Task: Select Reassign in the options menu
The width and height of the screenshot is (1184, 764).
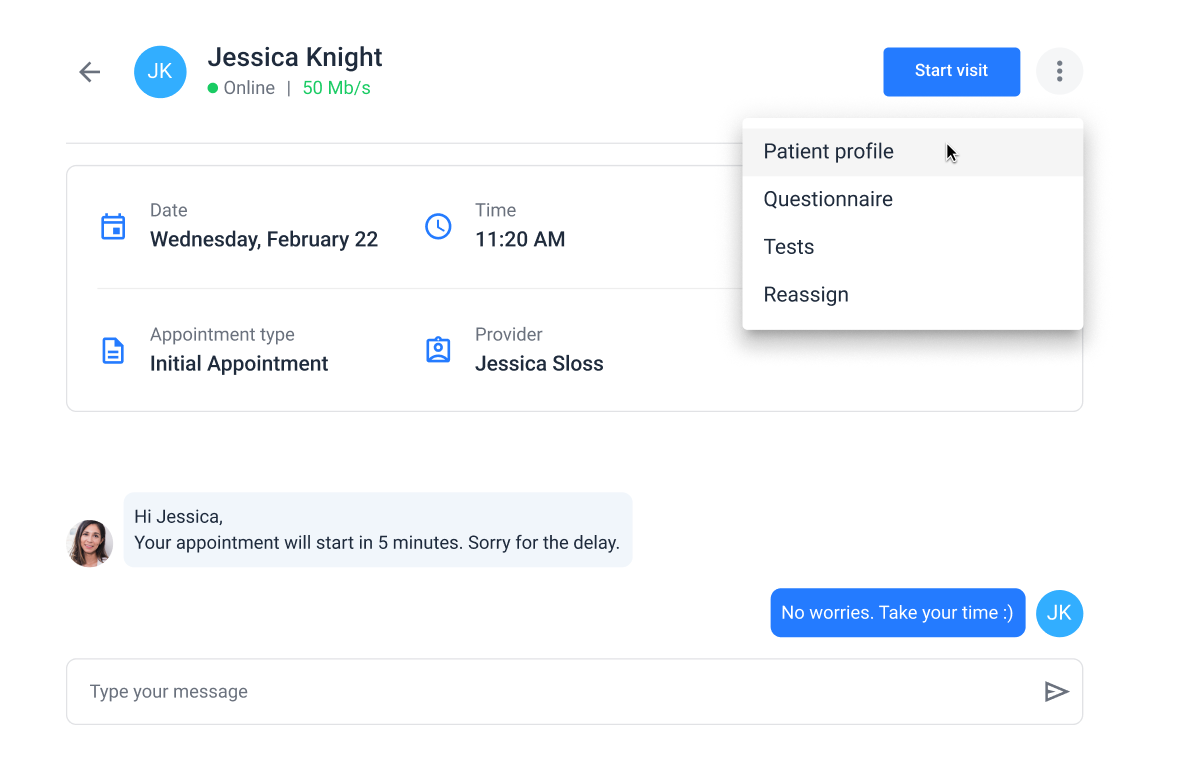Action: click(806, 295)
